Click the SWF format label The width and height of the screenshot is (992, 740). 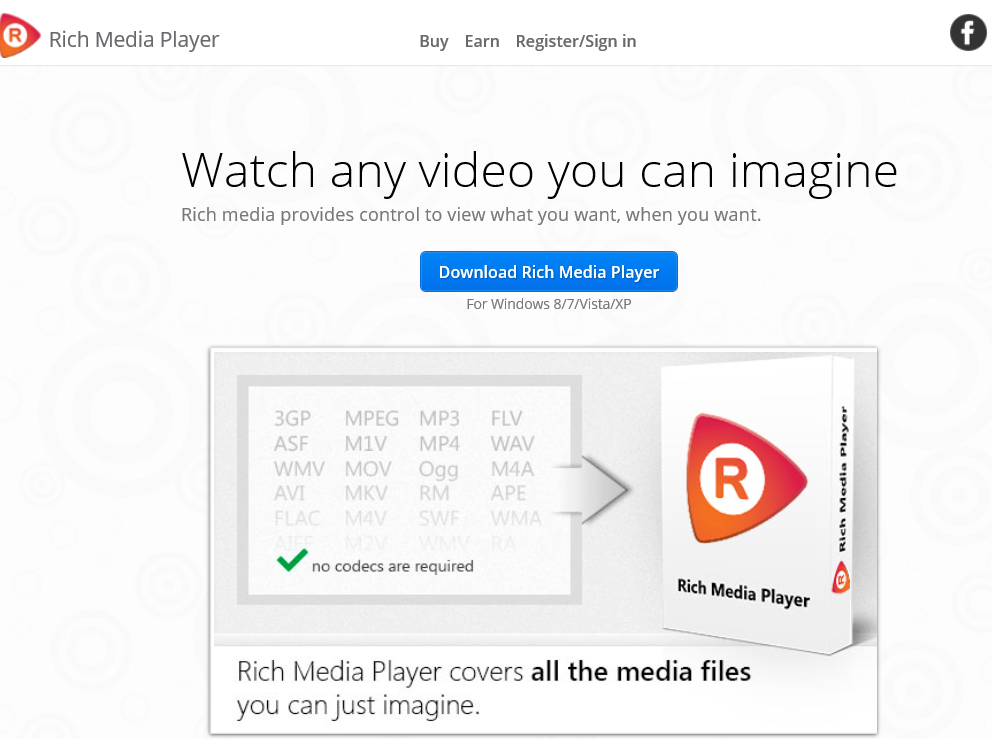coord(438,519)
